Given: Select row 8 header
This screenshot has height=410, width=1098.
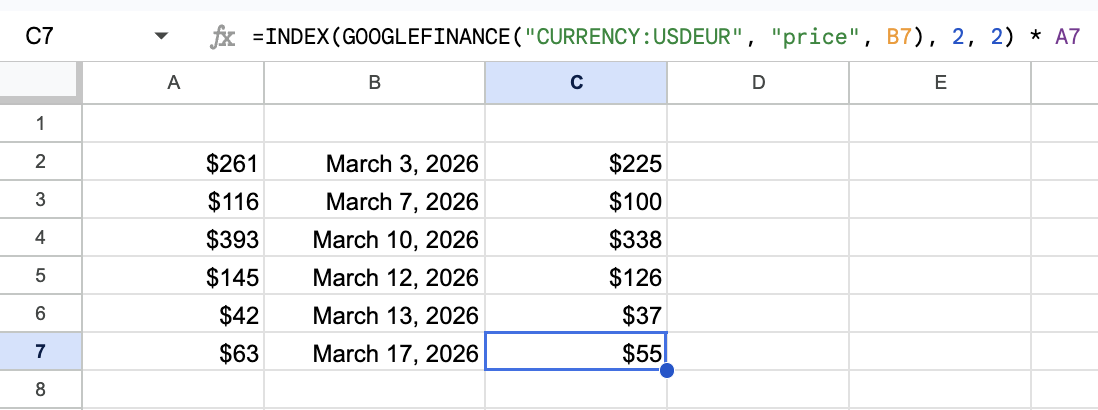Looking at the screenshot, I should (40, 389).
